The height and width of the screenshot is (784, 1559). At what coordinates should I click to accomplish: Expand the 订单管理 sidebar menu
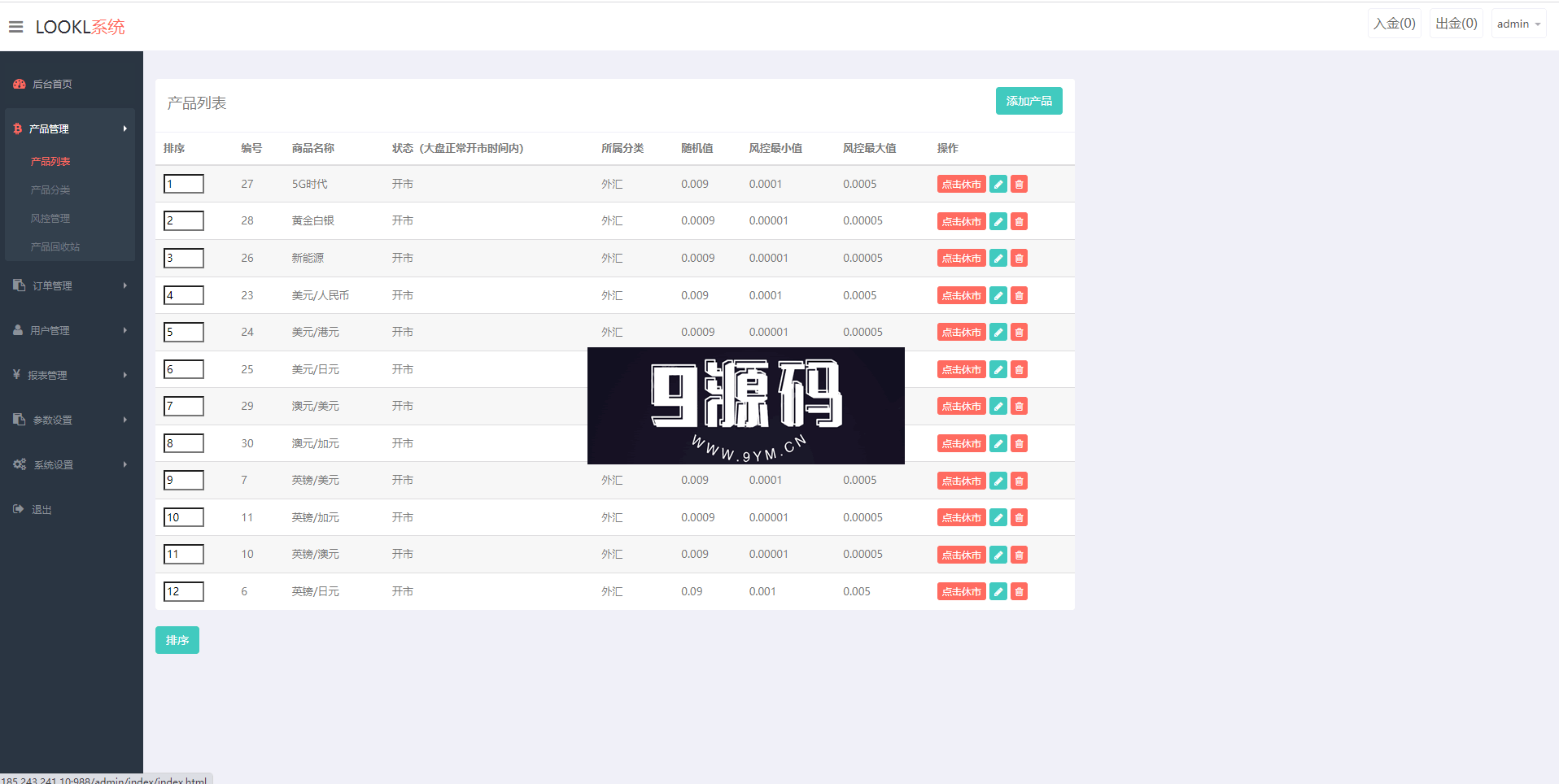point(70,285)
